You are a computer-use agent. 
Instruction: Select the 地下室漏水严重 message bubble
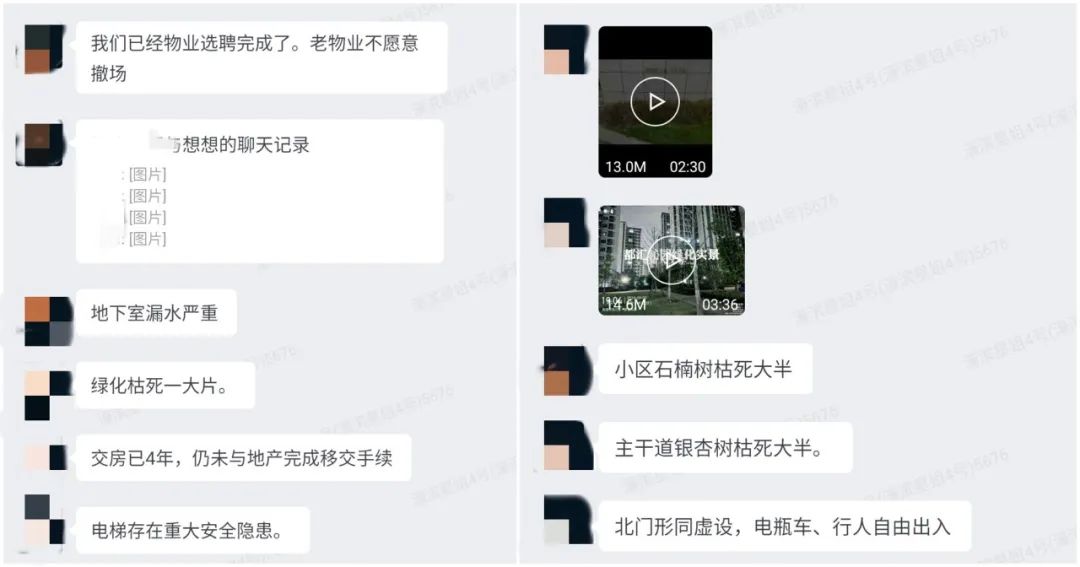coord(156,313)
